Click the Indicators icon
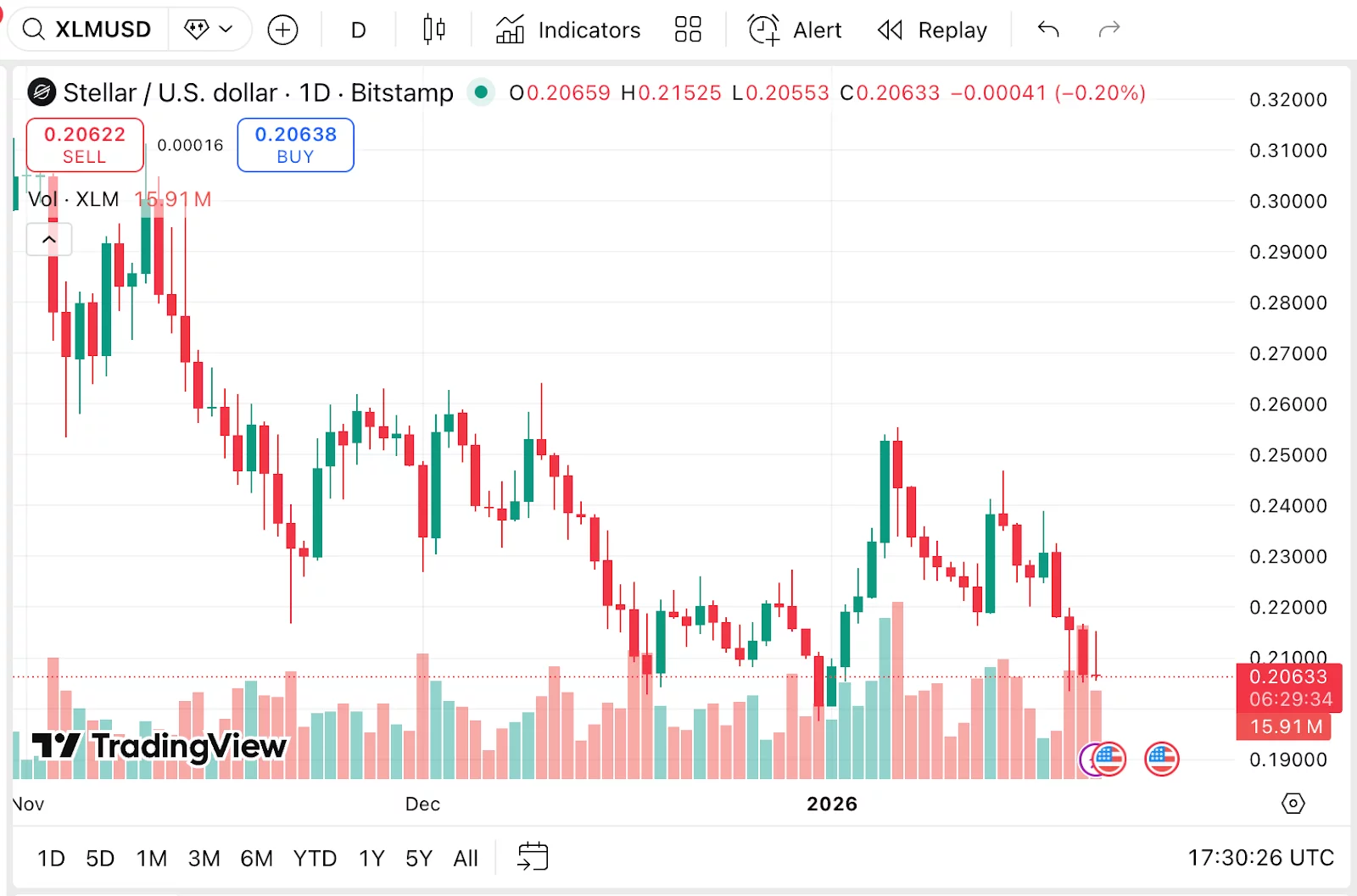Image resolution: width=1357 pixels, height=896 pixels. pyautogui.click(x=510, y=29)
